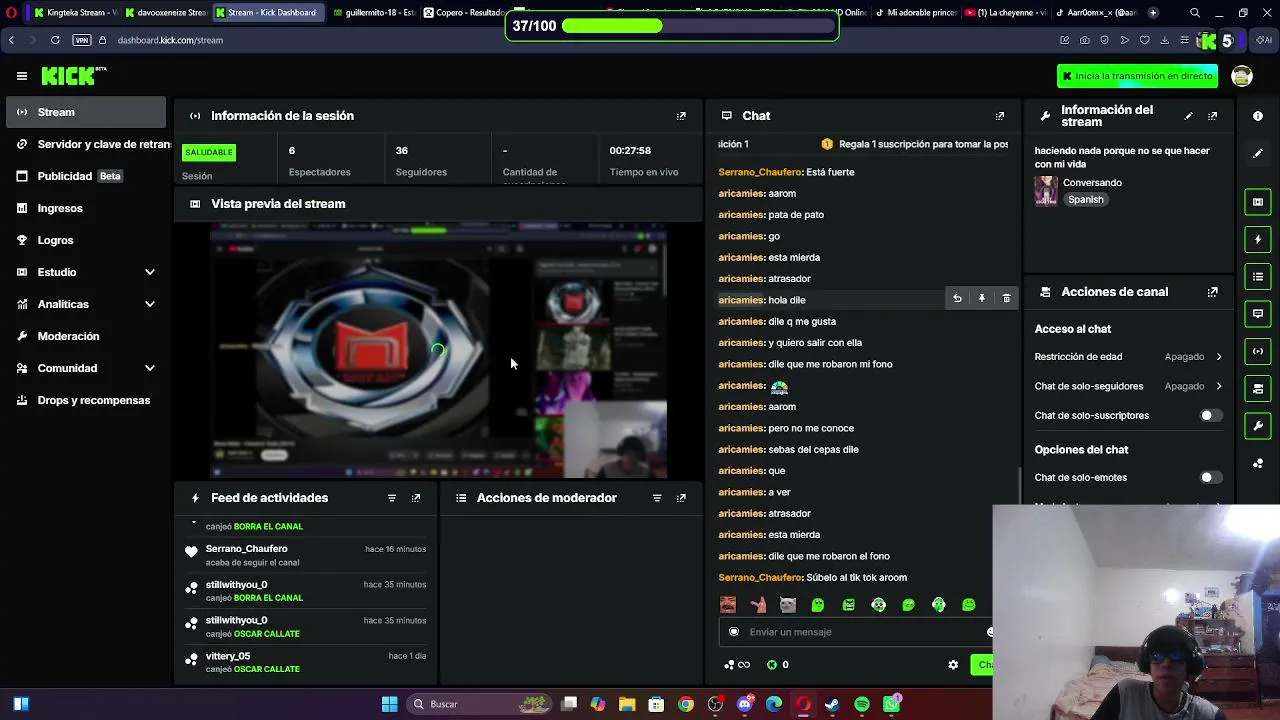Toggle Chat de solo-emotes switch
Screen dimensions: 1280x720
1210,478
